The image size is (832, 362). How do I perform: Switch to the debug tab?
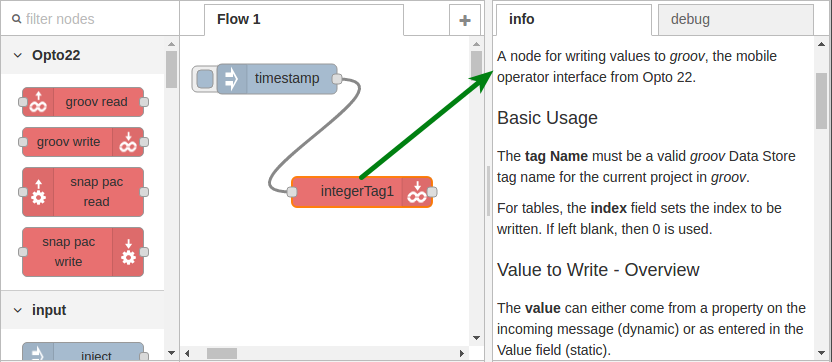coord(735,20)
